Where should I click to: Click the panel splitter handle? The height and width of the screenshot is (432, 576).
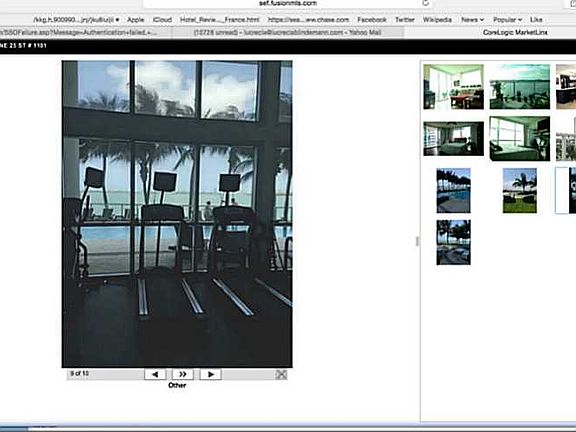[417, 241]
